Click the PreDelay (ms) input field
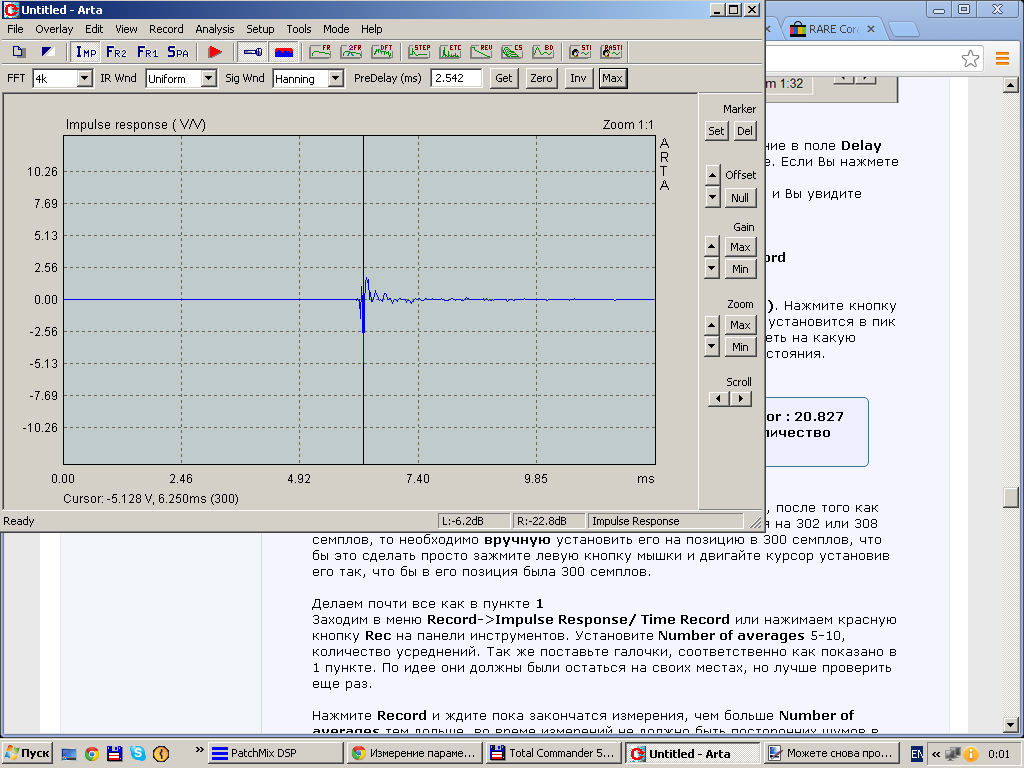 pos(456,78)
